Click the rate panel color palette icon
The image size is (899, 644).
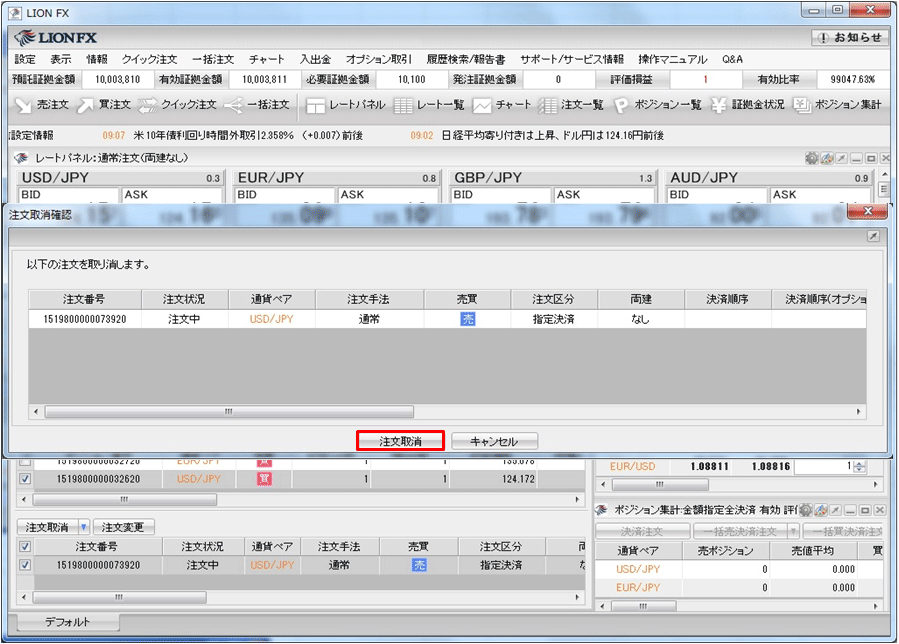point(827,158)
